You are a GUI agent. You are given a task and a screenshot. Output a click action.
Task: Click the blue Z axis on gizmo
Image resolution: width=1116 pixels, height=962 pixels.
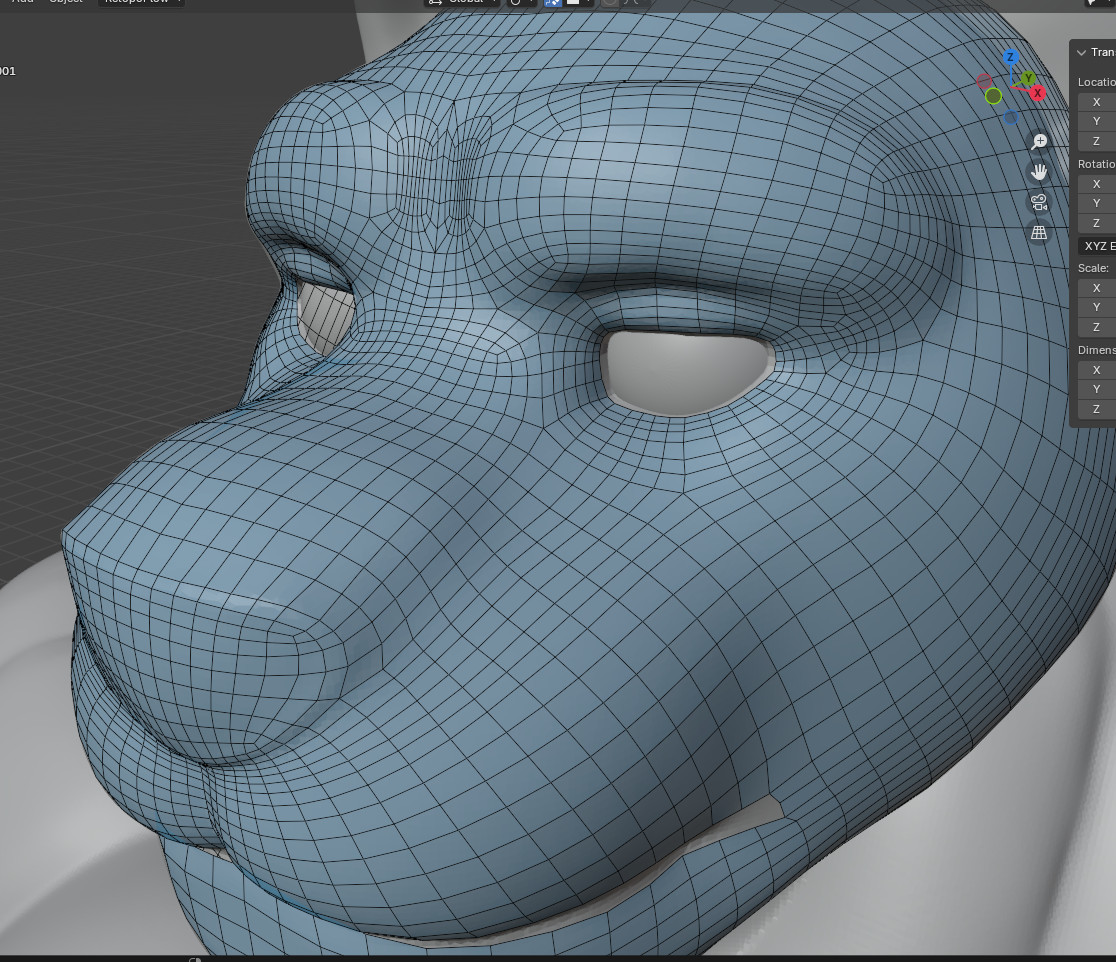1011,58
